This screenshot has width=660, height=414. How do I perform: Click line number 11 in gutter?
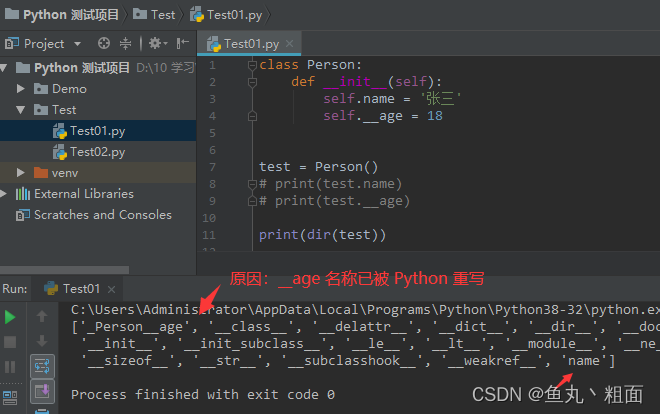coord(209,235)
